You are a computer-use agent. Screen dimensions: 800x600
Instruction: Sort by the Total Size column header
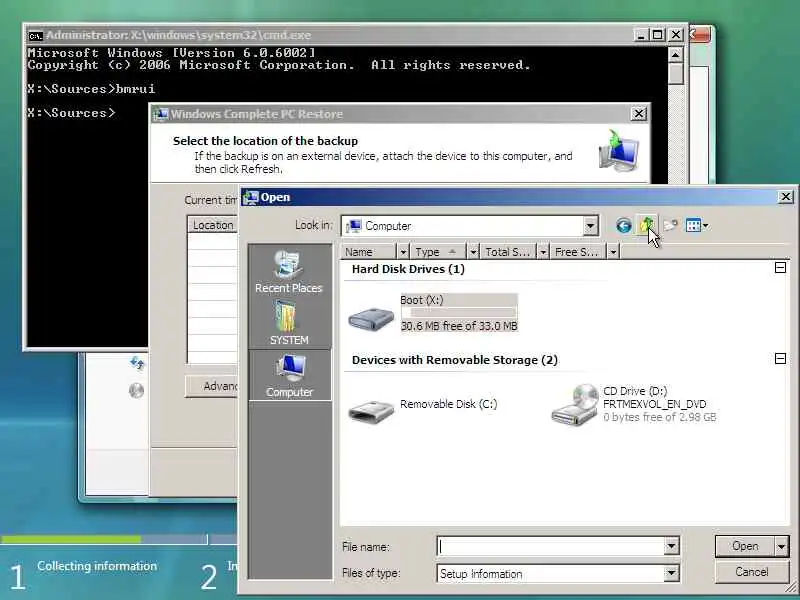(509, 252)
